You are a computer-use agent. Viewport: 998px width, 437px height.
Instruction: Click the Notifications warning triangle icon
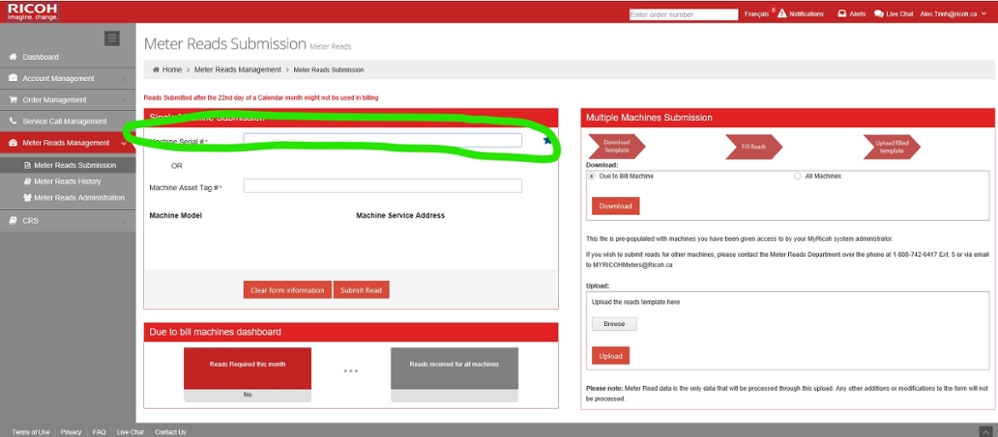pos(782,13)
